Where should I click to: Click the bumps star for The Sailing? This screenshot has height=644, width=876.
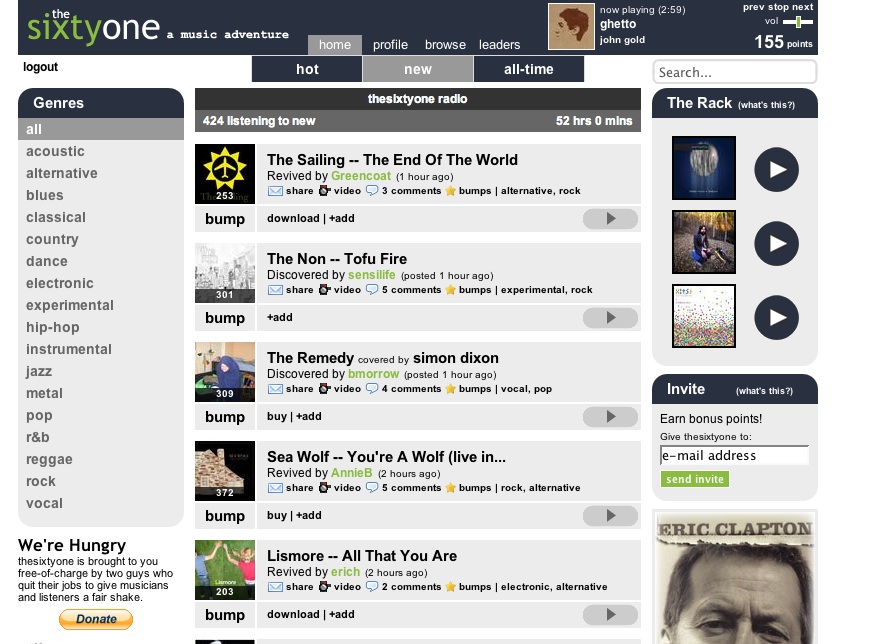pyautogui.click(x=450, y=191)
